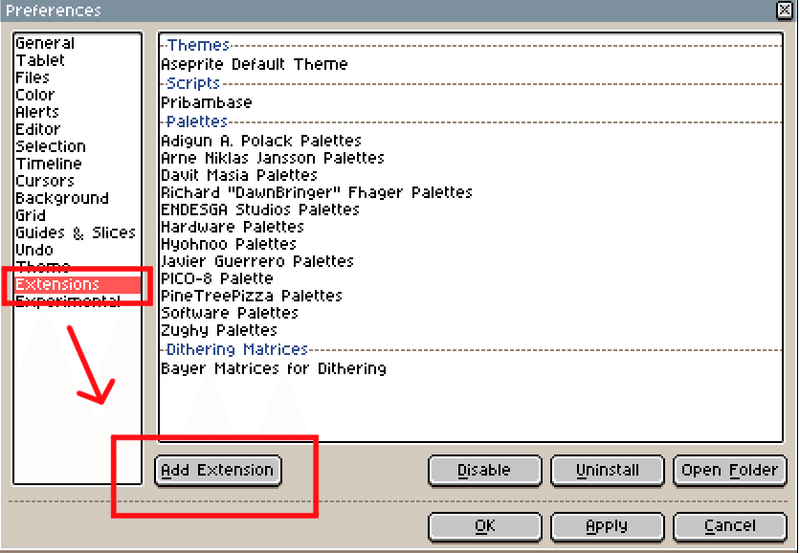Select Bayer Matrices for Dithering
Screen dimensions: 800x553
tap(471, 369)
